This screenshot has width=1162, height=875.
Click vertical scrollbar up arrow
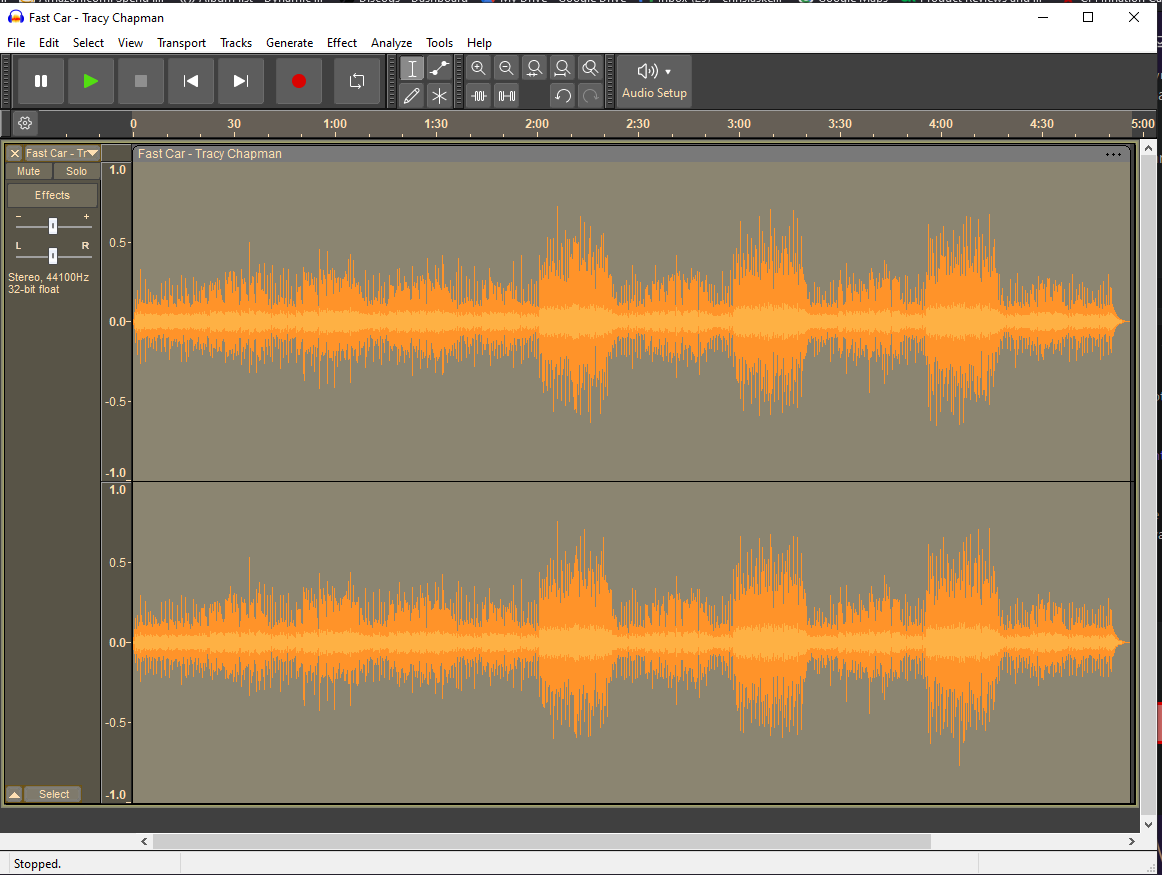coord(1149,148)
